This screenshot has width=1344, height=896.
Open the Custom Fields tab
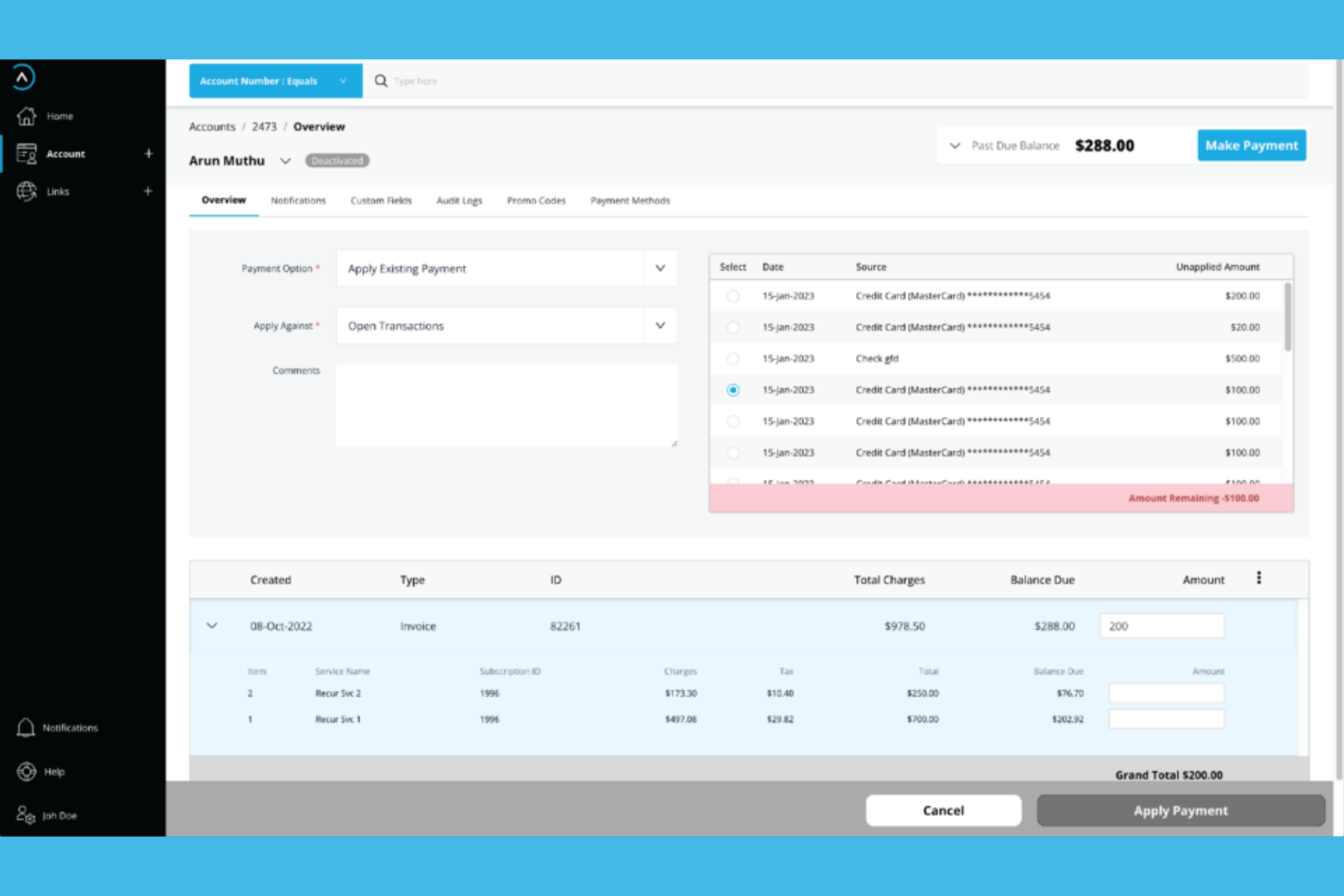pyautogui.click(x=381, y=201)
